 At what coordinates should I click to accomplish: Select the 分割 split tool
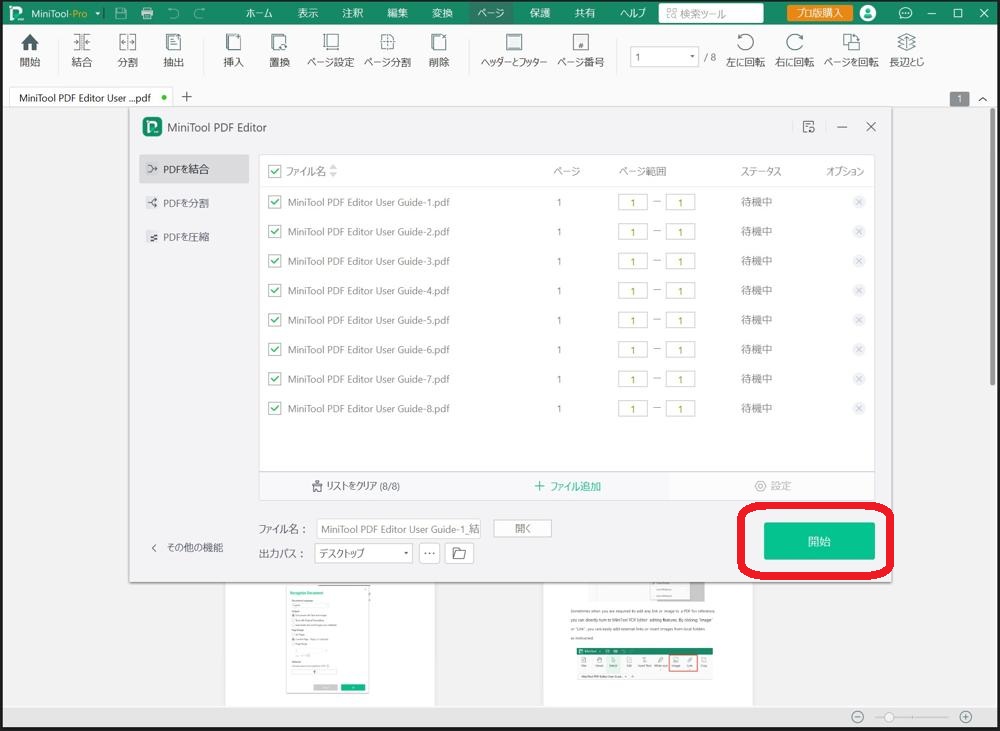coord(128,50)
